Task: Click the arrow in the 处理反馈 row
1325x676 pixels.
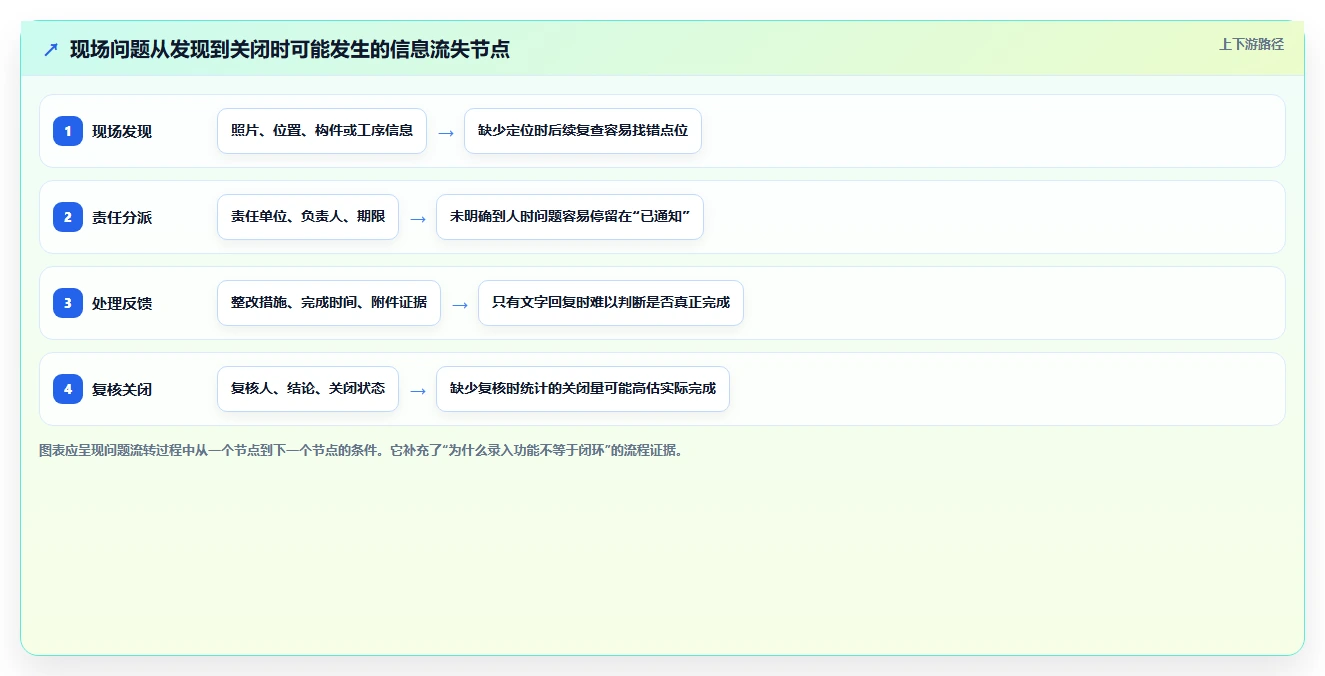Action: pyautogui.click(x=460, y=304)
